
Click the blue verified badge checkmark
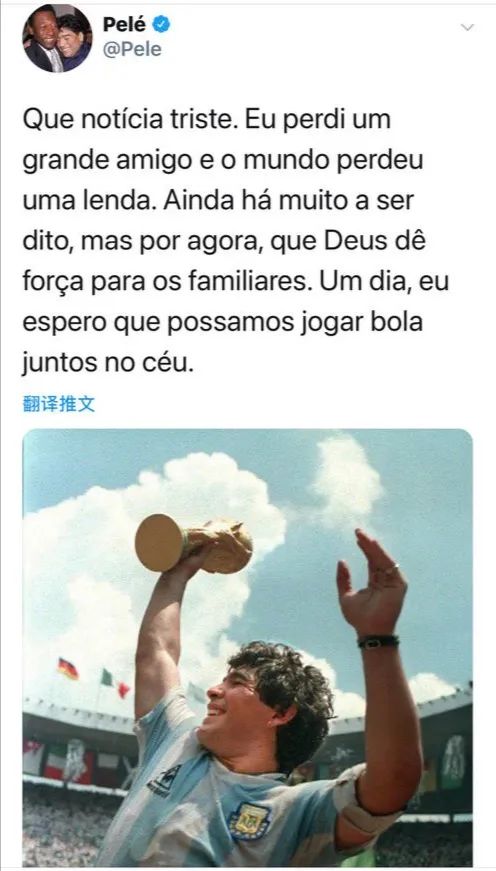click(161, 24)
